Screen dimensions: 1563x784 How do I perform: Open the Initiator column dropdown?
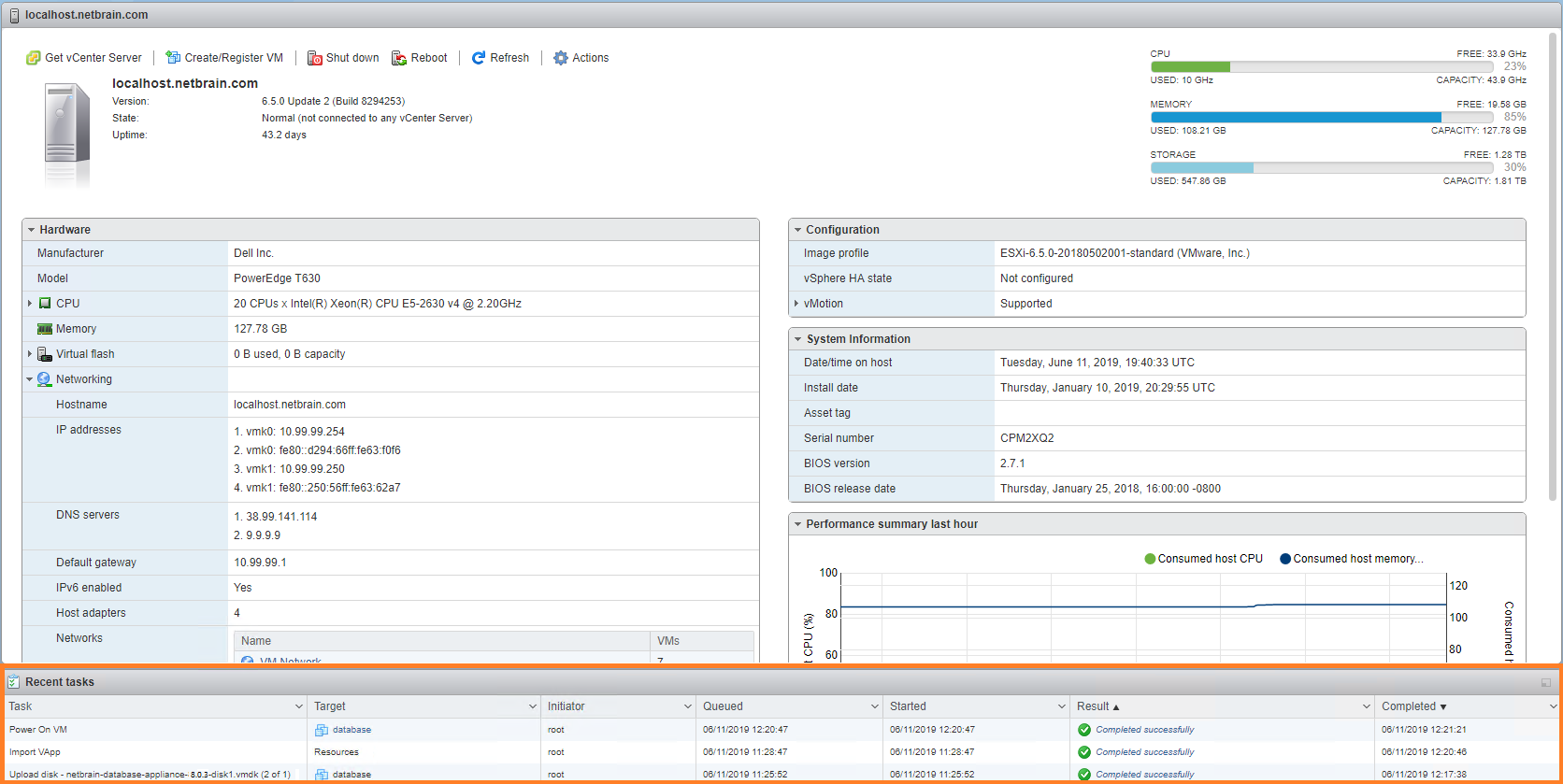click(x=688, y=706)
